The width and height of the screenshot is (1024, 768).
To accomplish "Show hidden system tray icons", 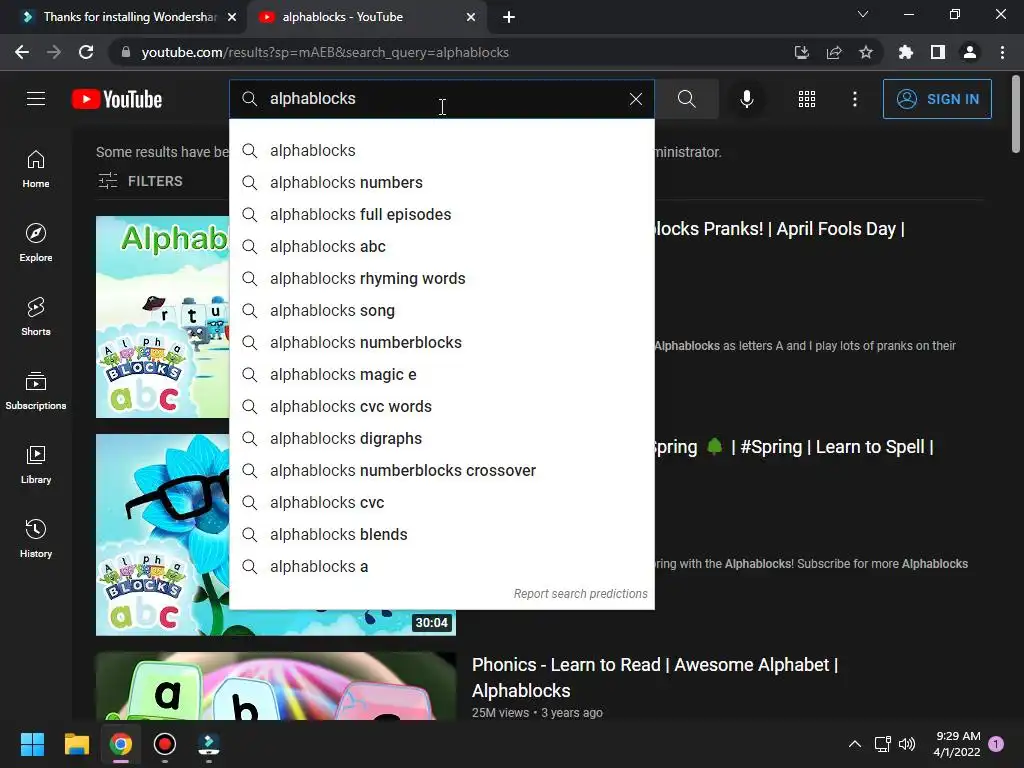I will point(854,744).
